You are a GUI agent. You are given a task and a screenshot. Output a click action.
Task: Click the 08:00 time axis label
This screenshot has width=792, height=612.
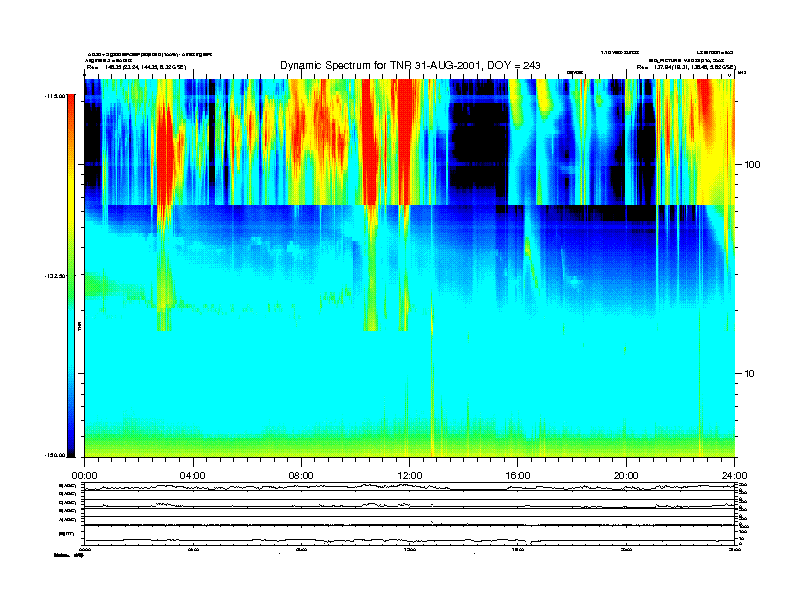click(x=301, y=476)
